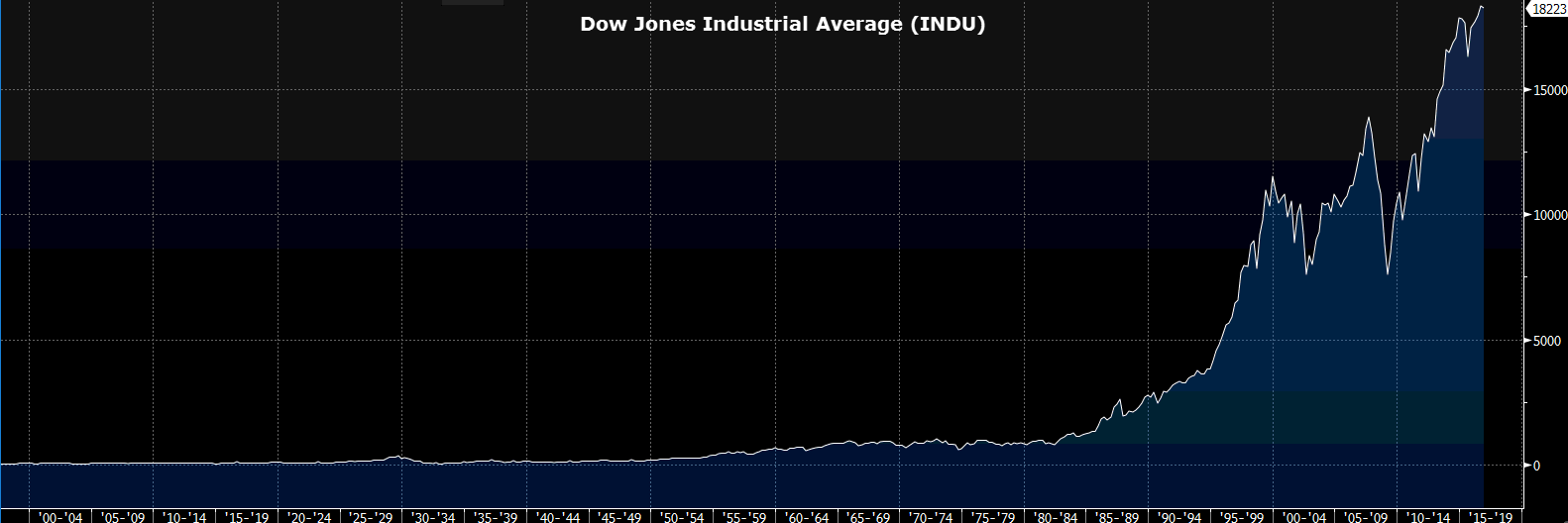Click the '60-'64 x-axis label
This screenshot has height=523, width=1568.
(807, 517)
